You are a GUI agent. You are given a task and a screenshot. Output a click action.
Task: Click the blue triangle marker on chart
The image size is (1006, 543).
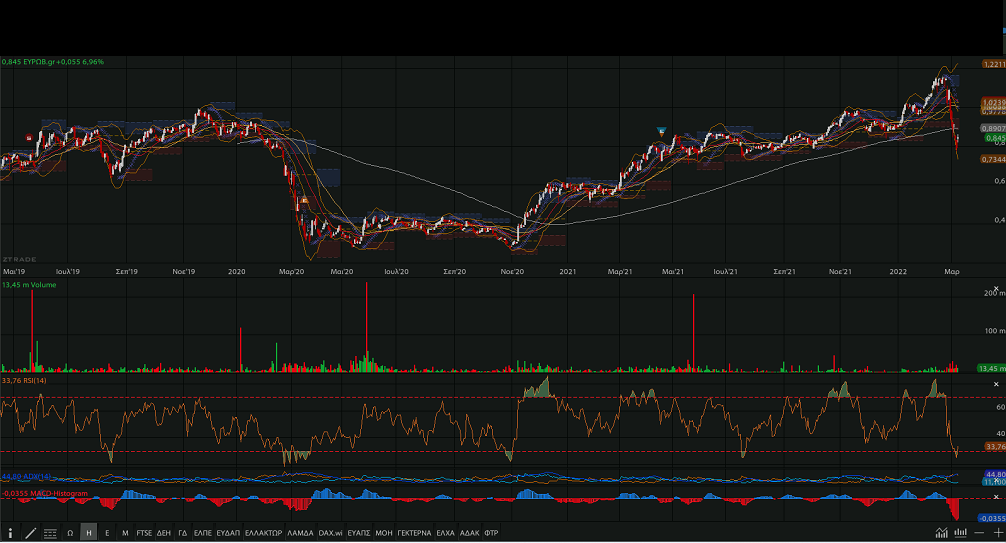point(660,131)
